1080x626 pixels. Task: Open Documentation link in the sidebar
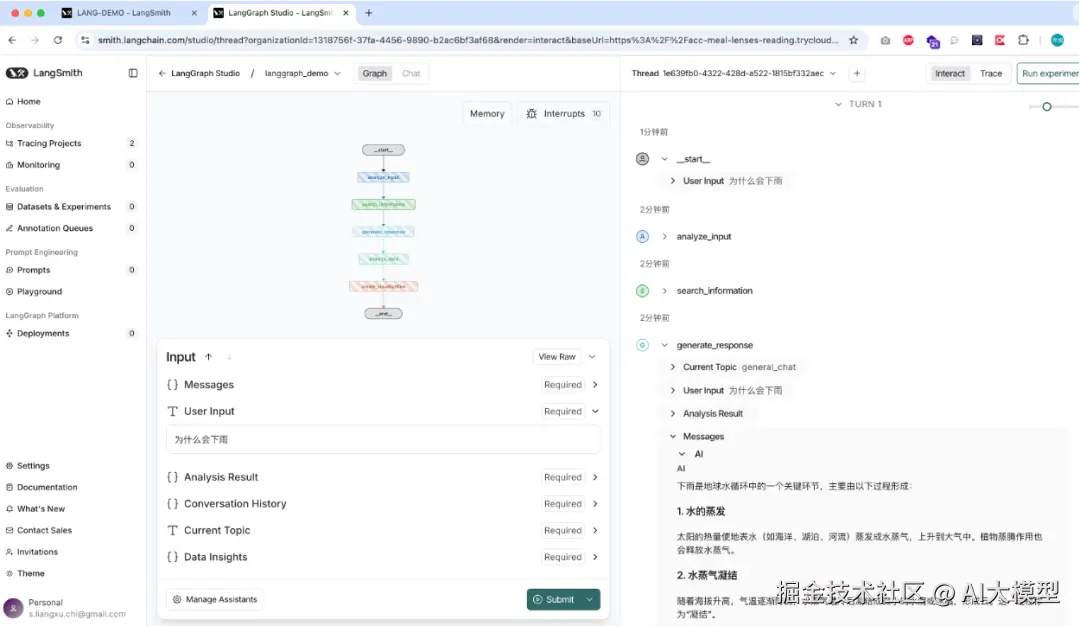click(x=47, y=487)
